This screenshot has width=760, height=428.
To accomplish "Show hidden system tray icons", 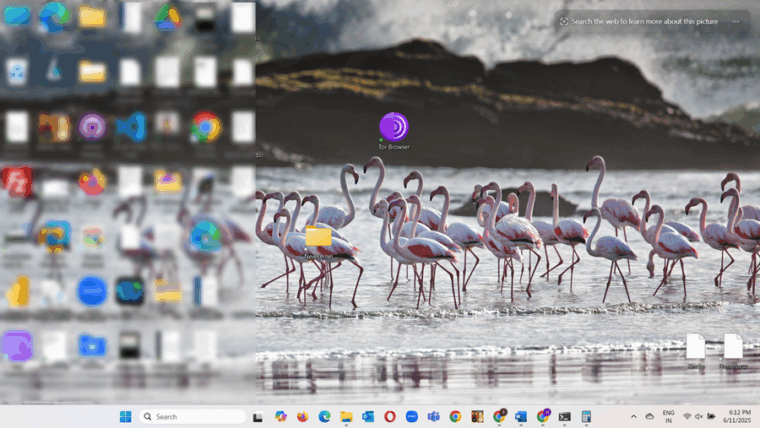I will (633, 416).
